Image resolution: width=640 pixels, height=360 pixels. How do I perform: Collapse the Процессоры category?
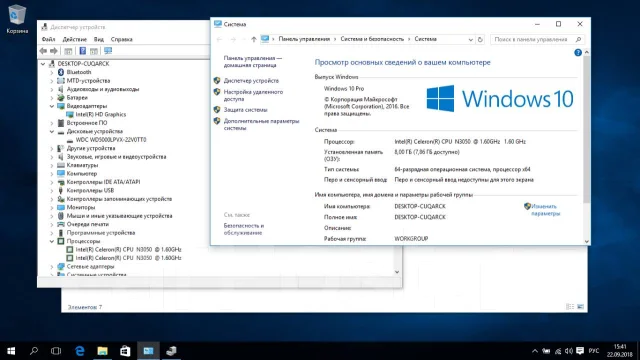coord(52,241)
